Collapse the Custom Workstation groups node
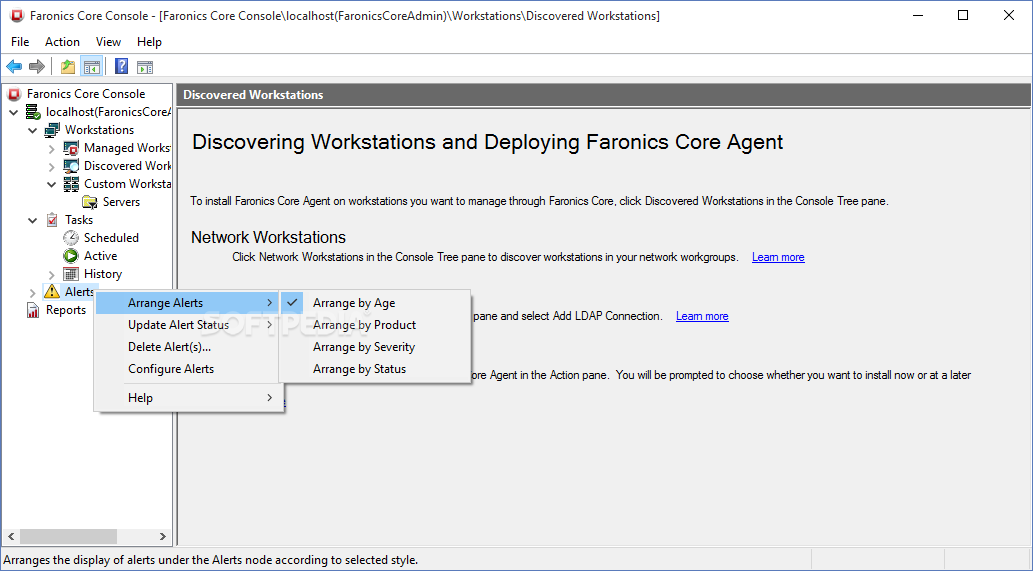This screenshot has width=1033, height=571. [x=52, y=184]
